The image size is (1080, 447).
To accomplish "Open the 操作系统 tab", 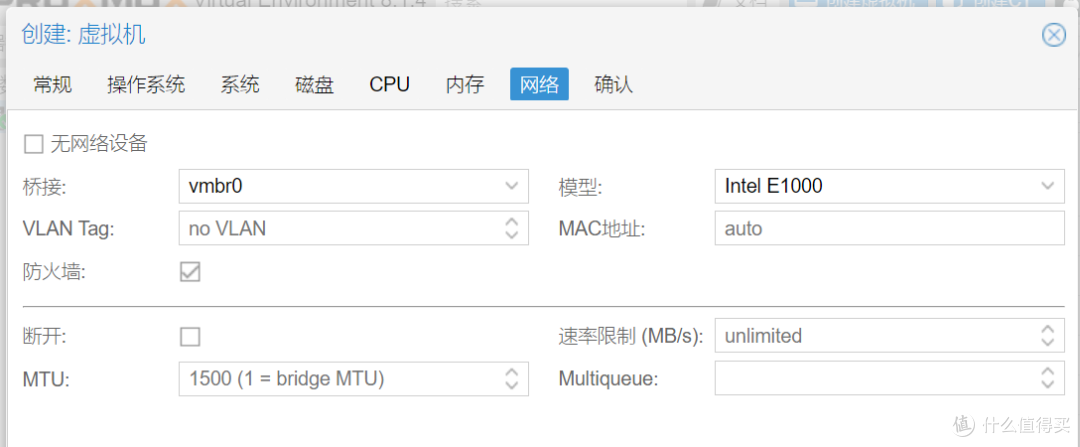I will 146,85.
